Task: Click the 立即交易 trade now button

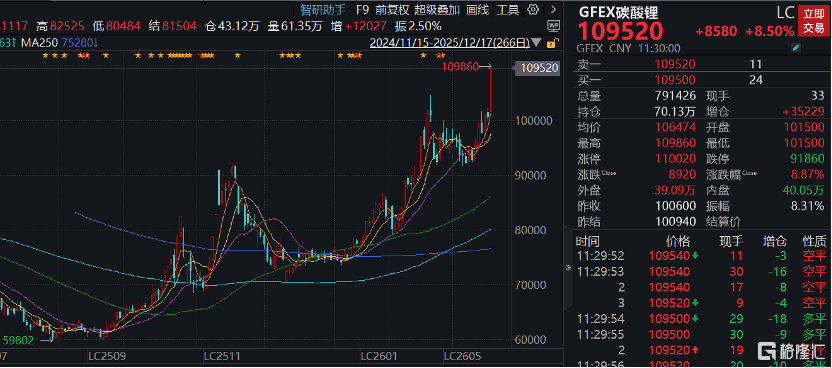Action: point(814,20)
